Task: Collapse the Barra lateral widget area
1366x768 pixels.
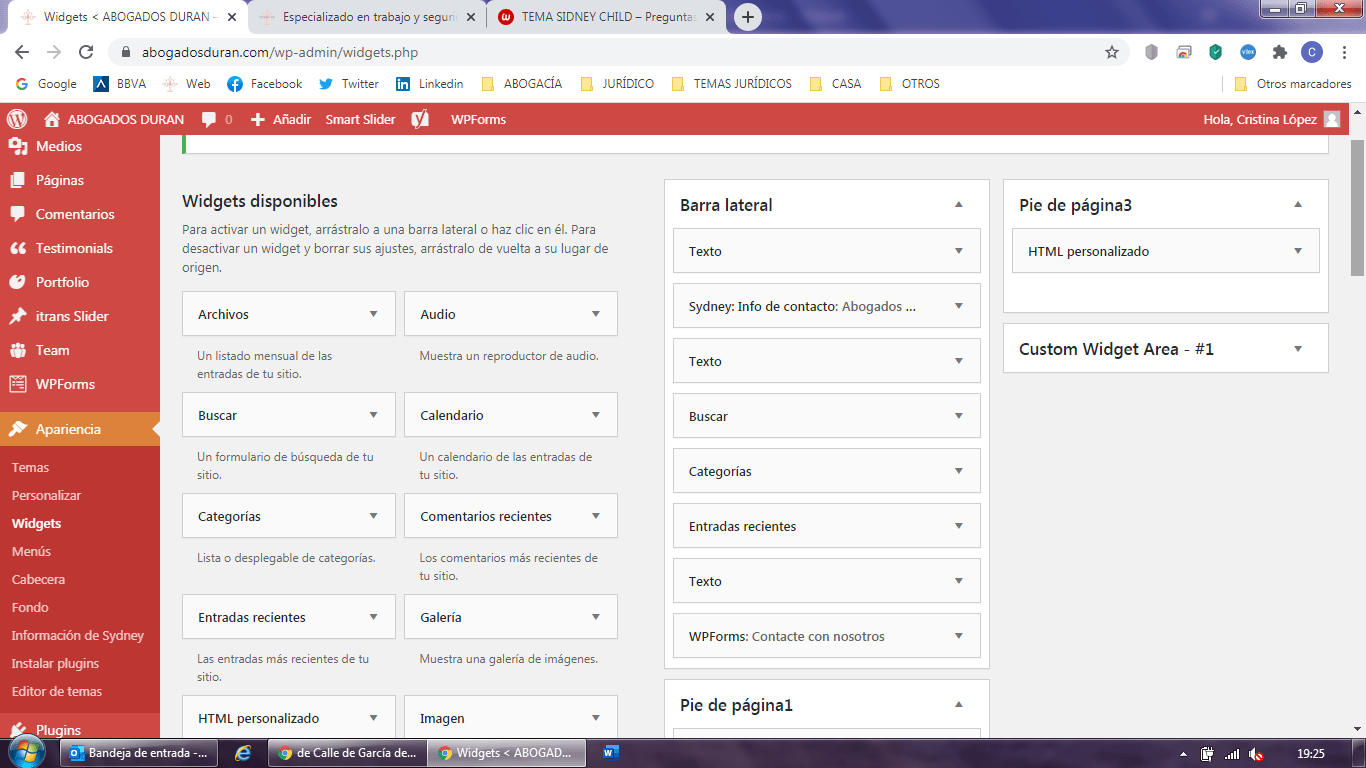Action: [958, 204]
